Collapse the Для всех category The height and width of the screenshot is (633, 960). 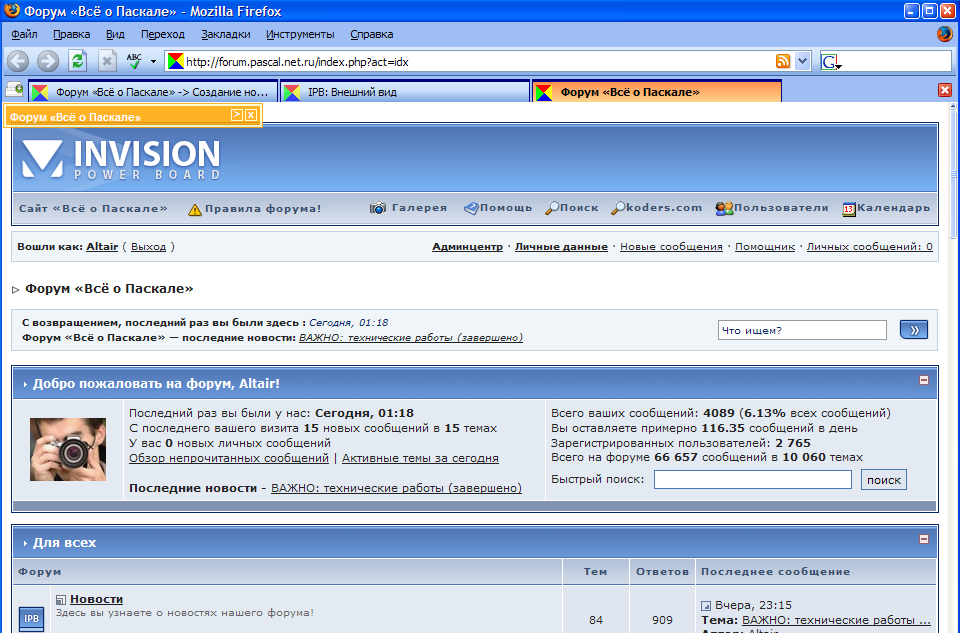[924, 540]
